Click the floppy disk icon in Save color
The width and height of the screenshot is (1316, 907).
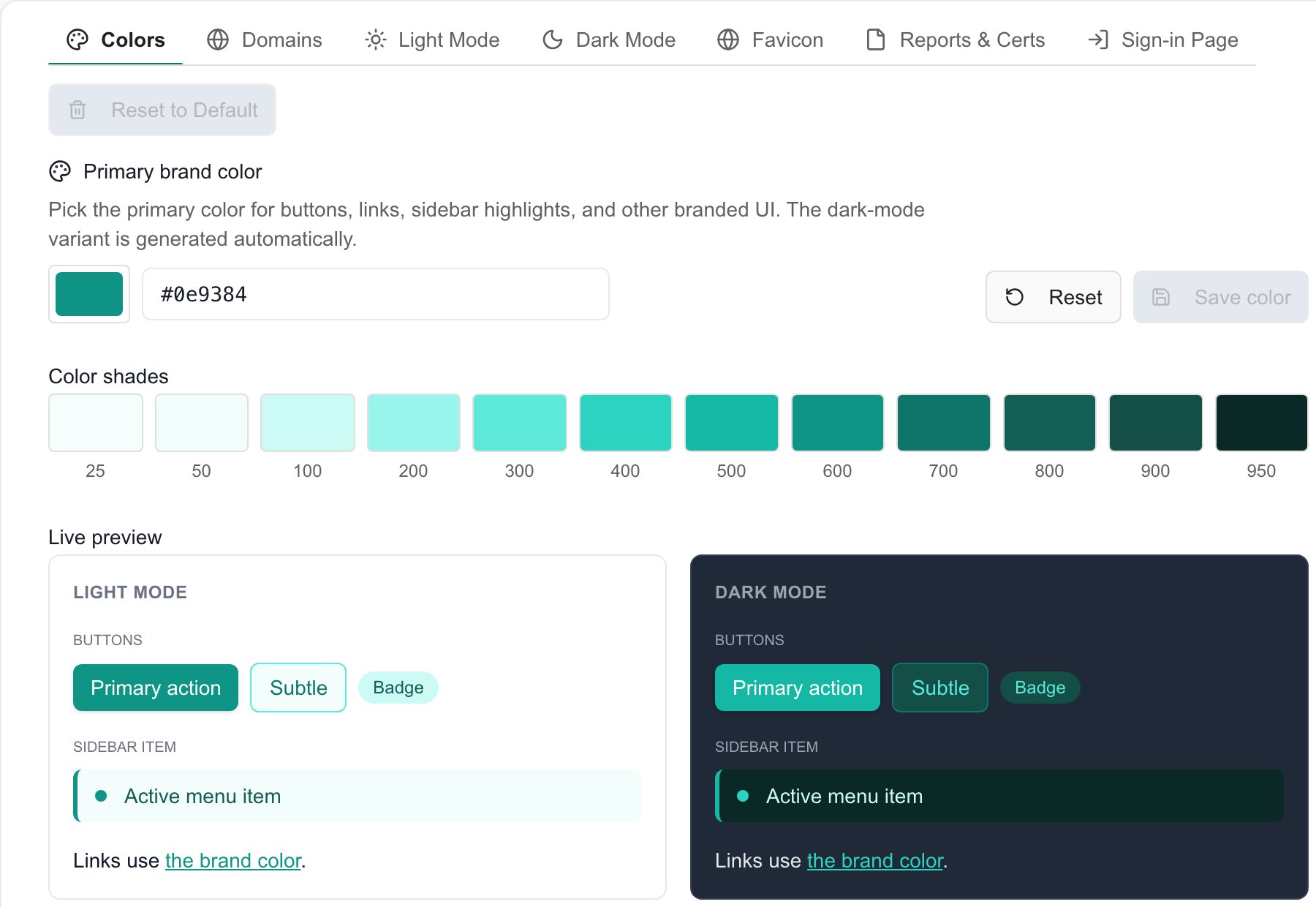point(1161,297)
